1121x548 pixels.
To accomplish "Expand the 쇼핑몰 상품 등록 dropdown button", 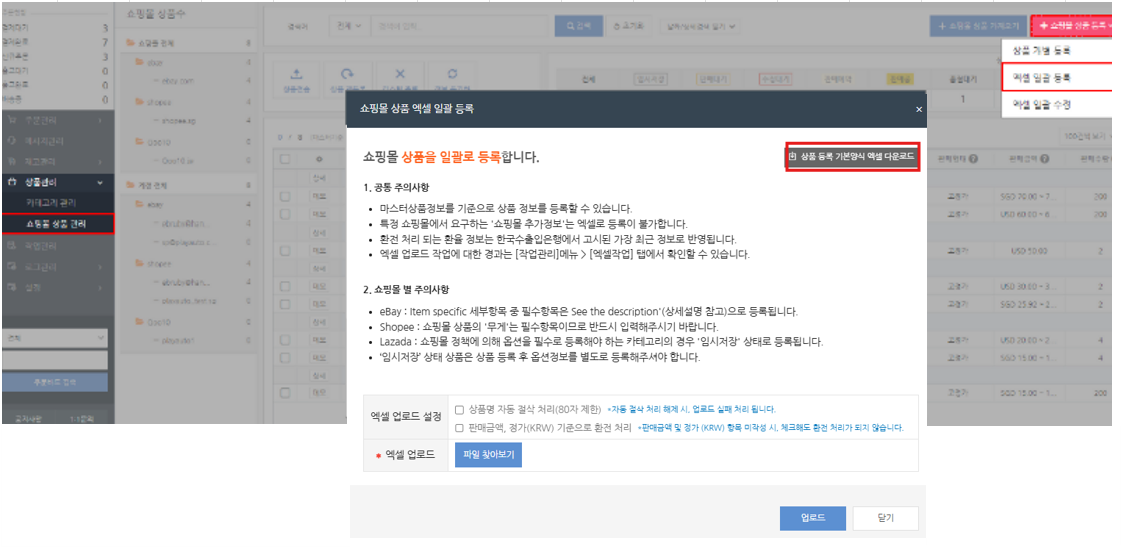I will [1074, 24].
